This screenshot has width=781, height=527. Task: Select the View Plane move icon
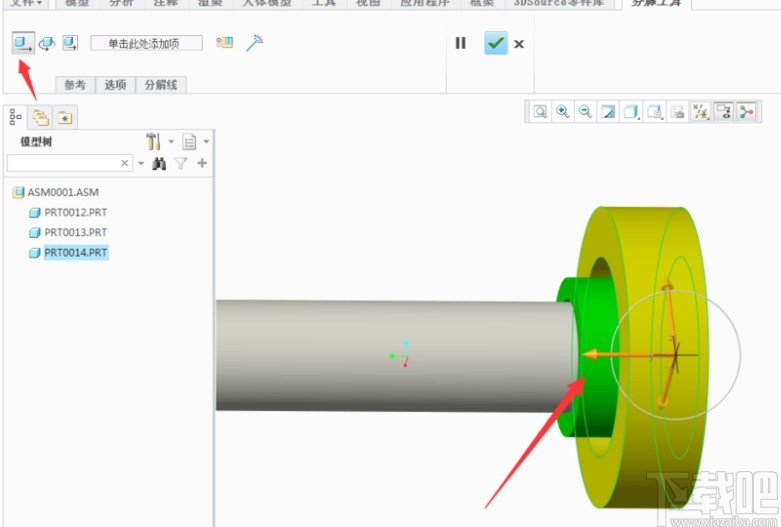tap(70, 43)
